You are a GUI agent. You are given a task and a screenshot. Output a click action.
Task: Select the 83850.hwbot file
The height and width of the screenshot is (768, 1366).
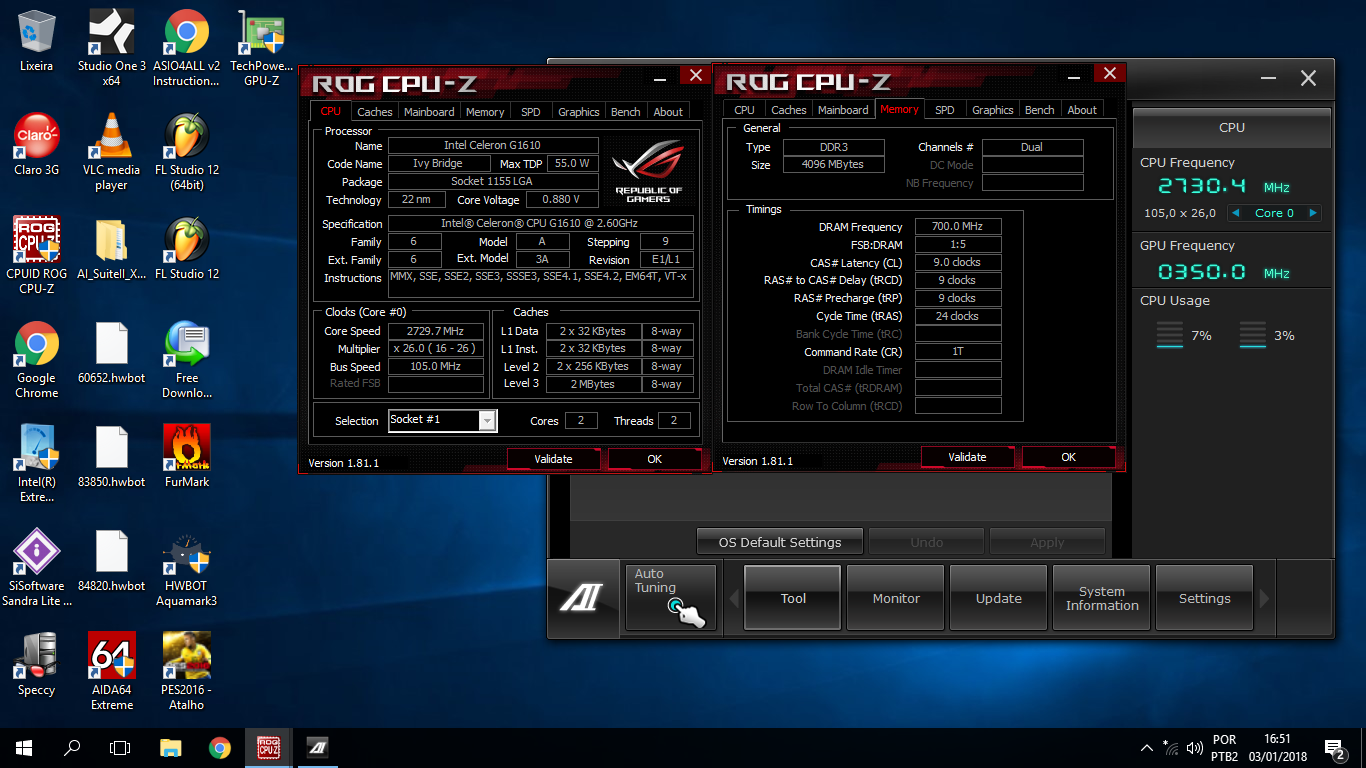point(112,457)
